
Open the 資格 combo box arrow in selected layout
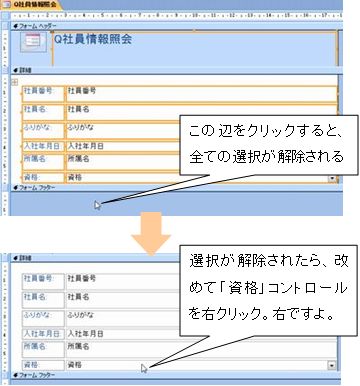pyautogui.click(x=332, y=179)
